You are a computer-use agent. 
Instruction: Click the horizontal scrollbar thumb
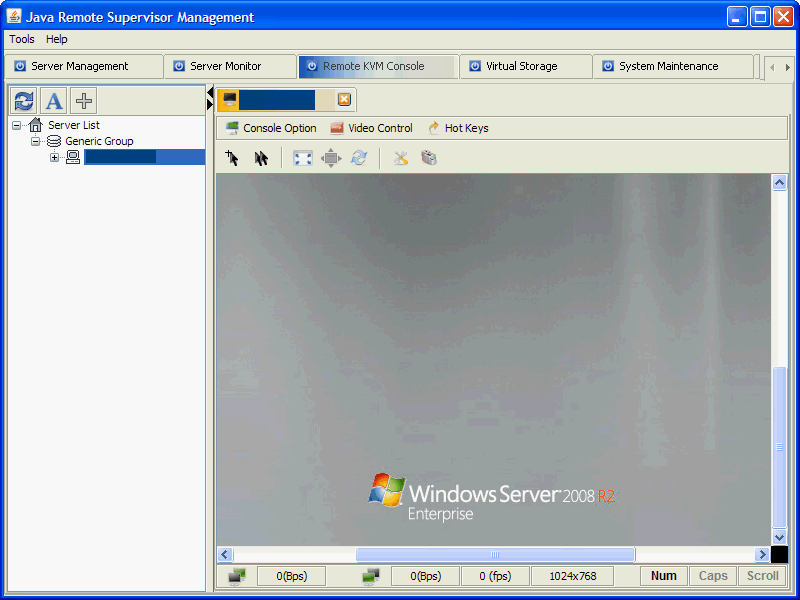click(495, 554)
